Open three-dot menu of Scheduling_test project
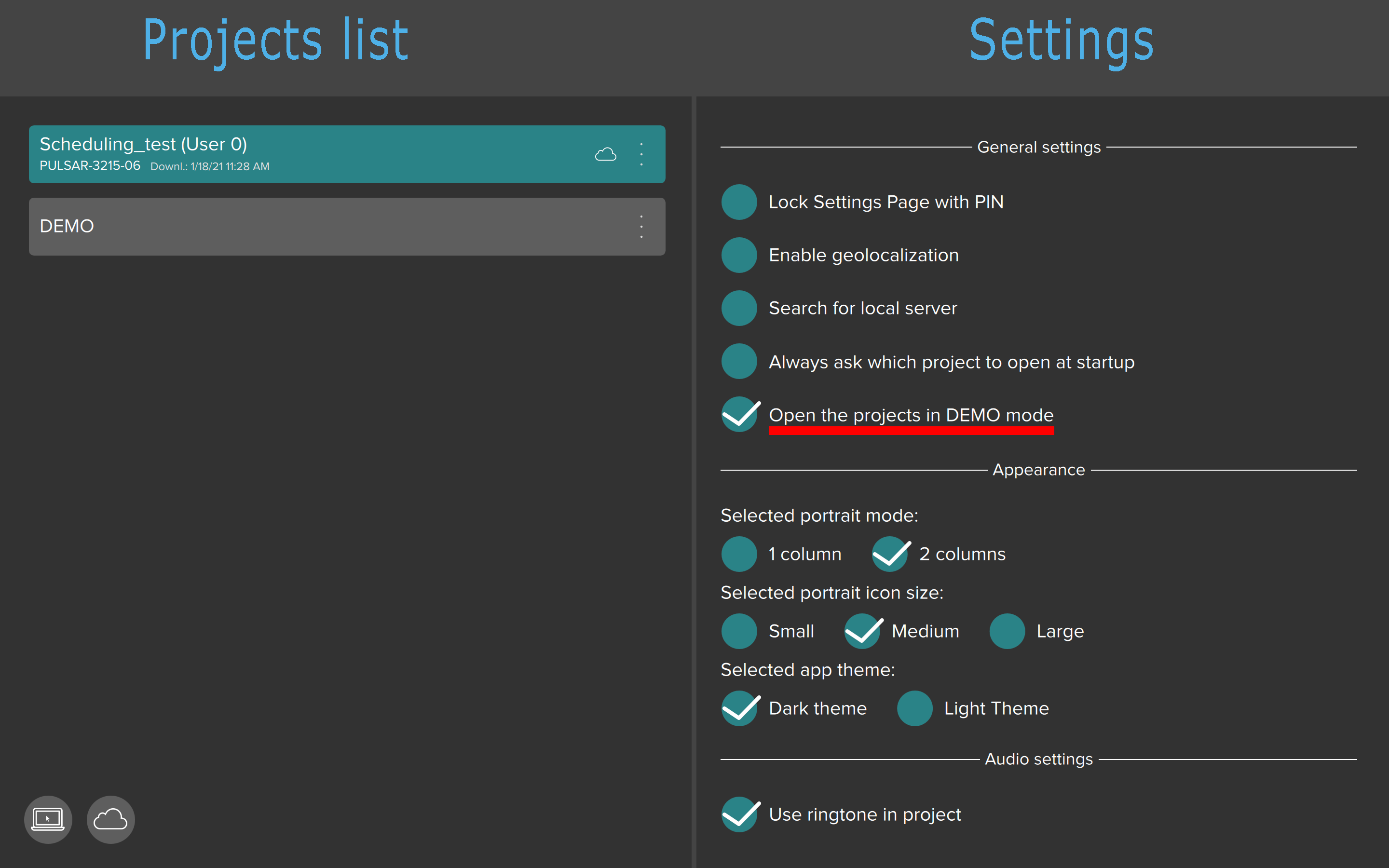 click(642, 154)
